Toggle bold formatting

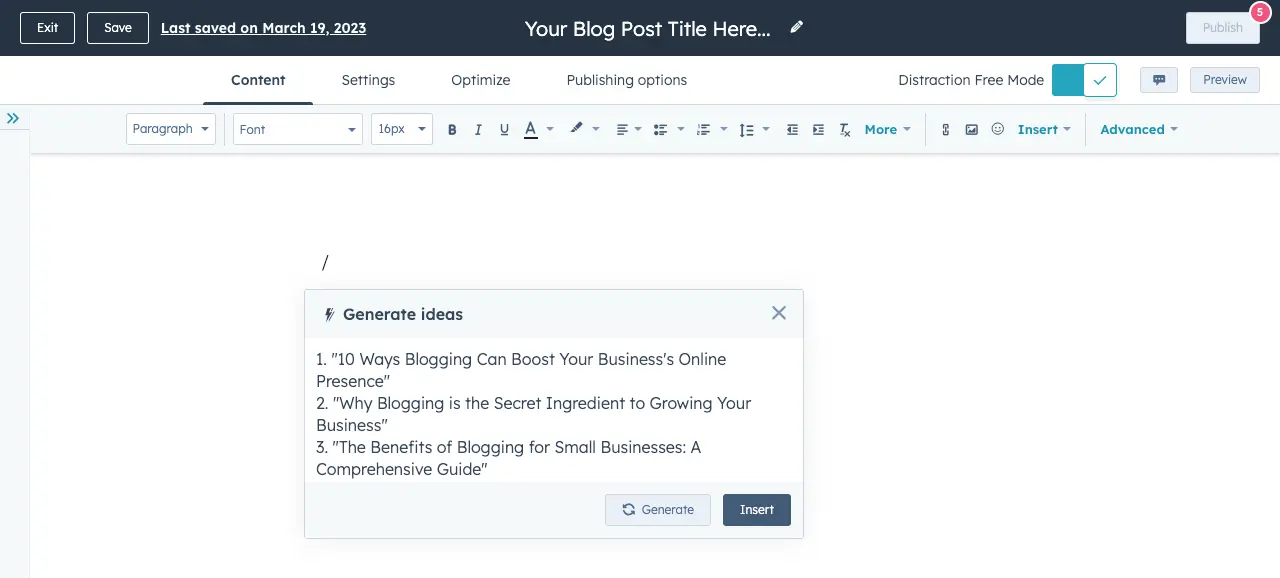pos(452,129)
